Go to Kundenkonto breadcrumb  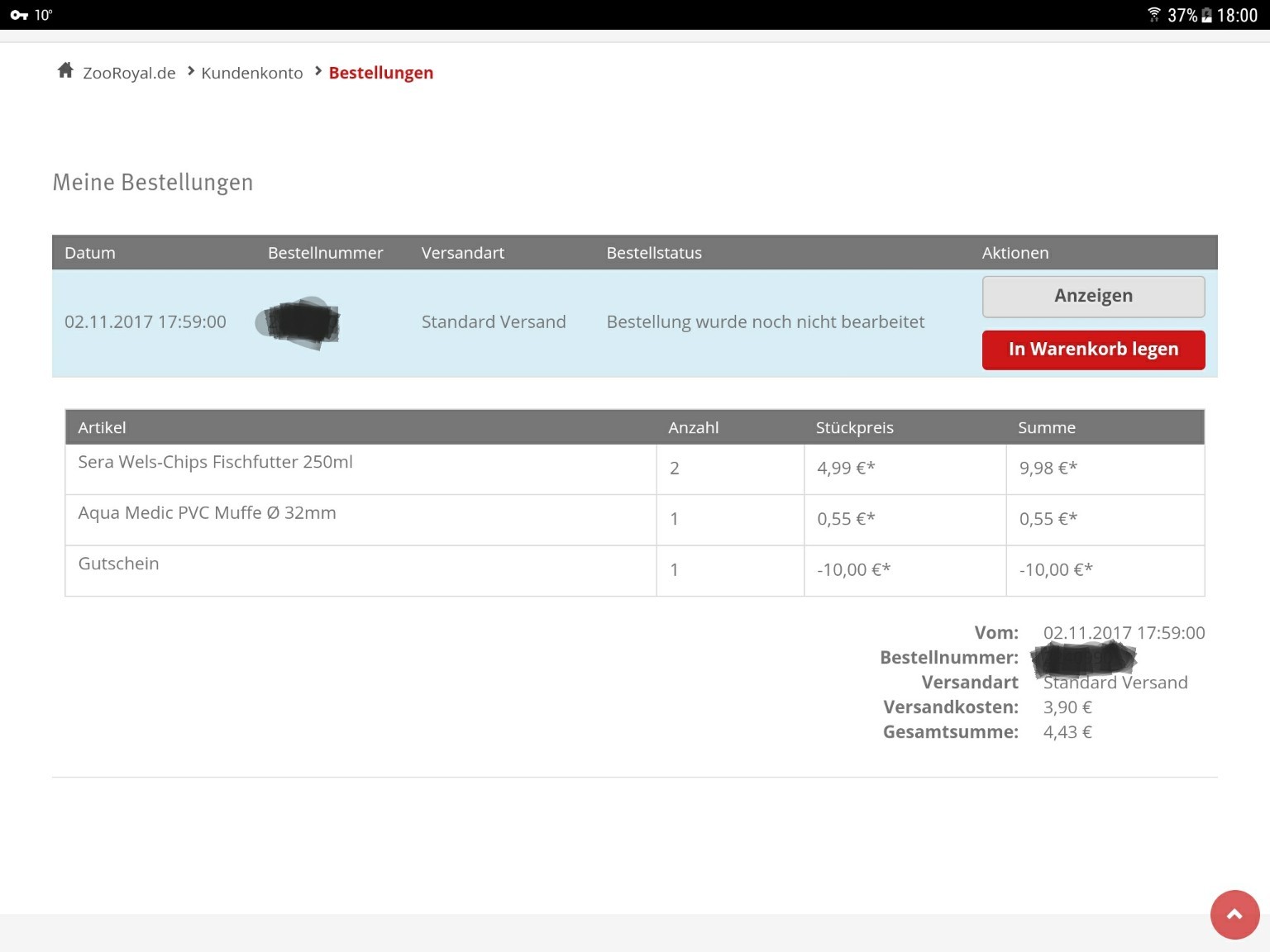coord(252,73)
